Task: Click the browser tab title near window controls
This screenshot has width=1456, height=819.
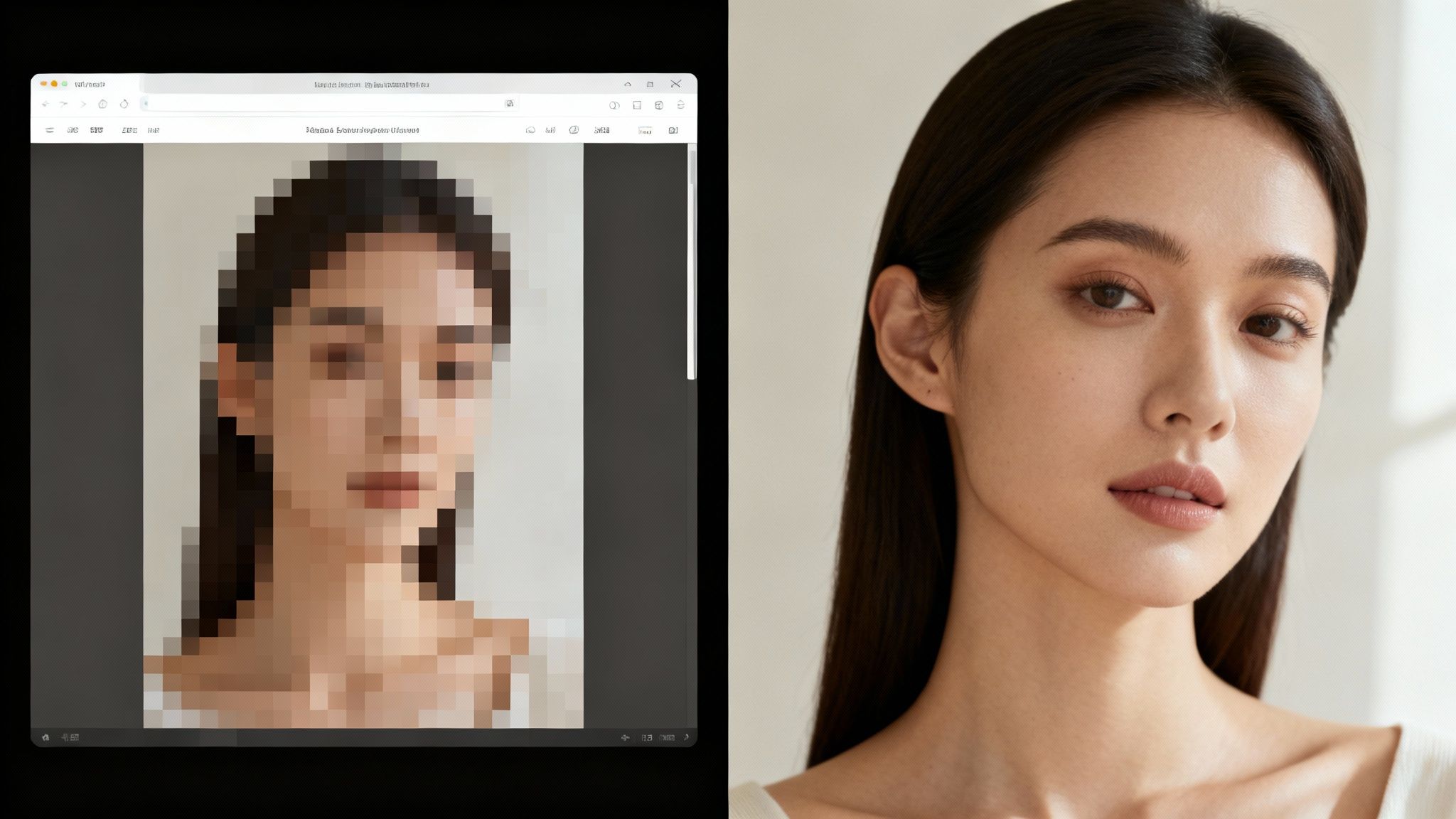Action: 90,85
